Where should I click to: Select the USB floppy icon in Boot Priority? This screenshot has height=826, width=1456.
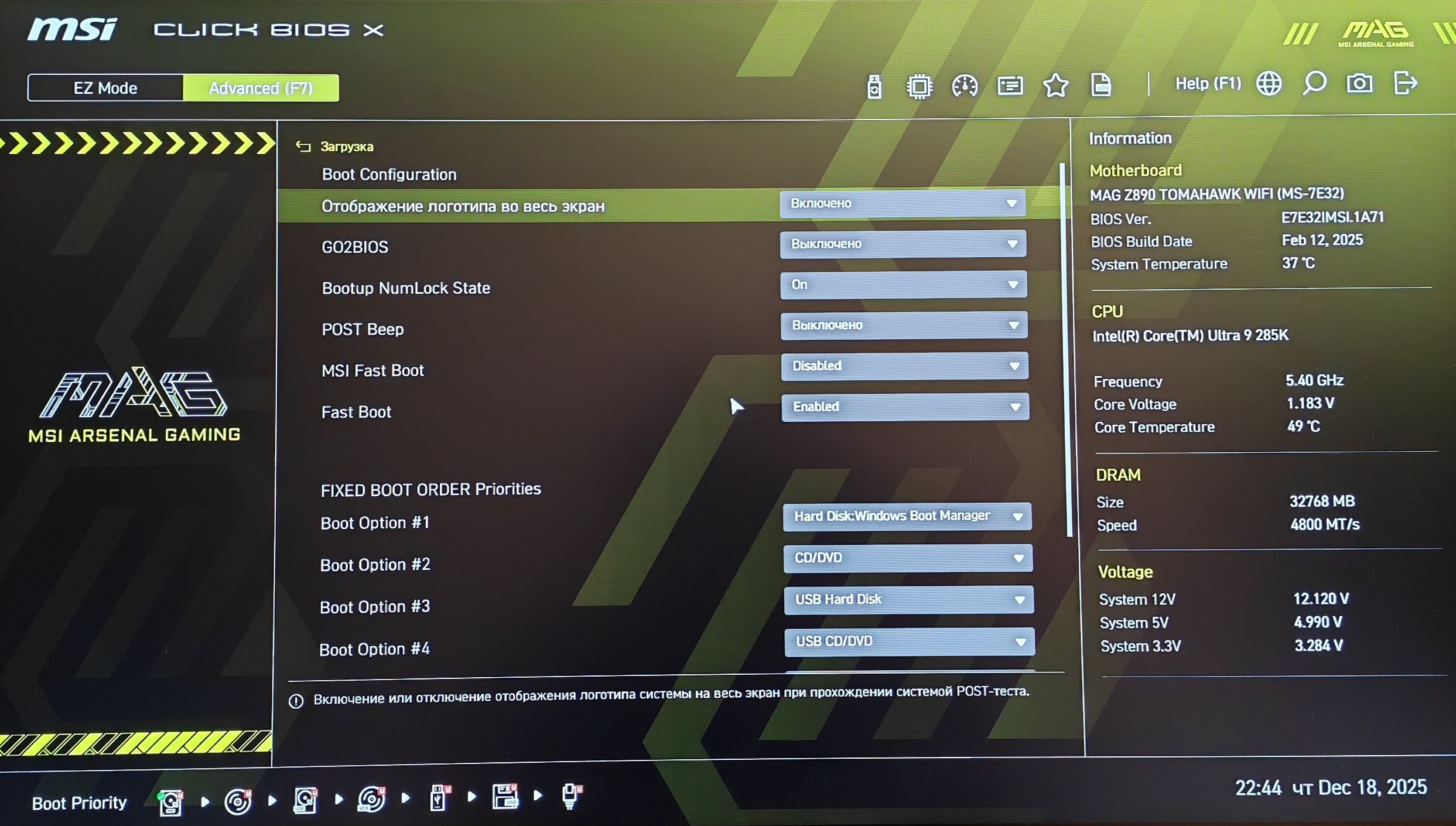pos(505,797)
